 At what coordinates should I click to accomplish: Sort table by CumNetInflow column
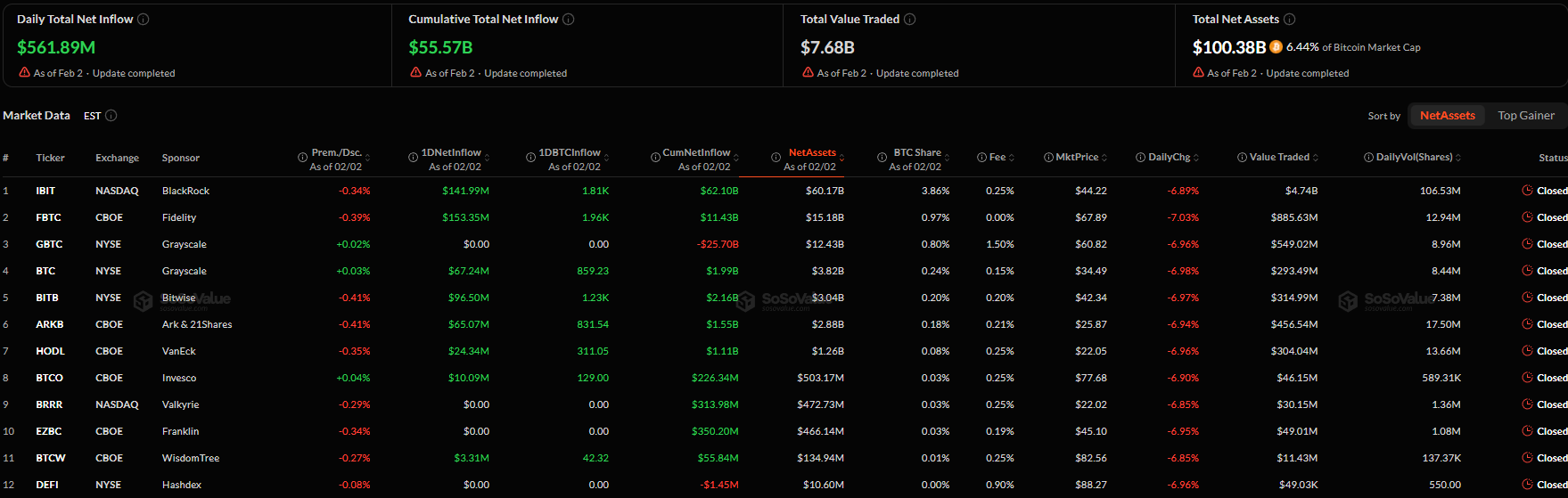point(696,153)
